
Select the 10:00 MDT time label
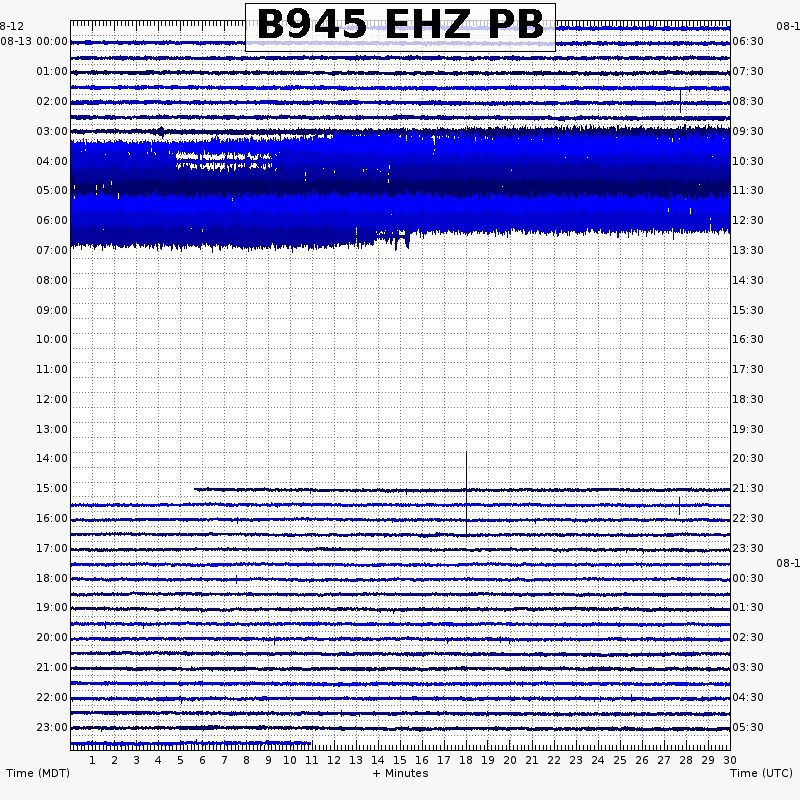pos(52,339)
